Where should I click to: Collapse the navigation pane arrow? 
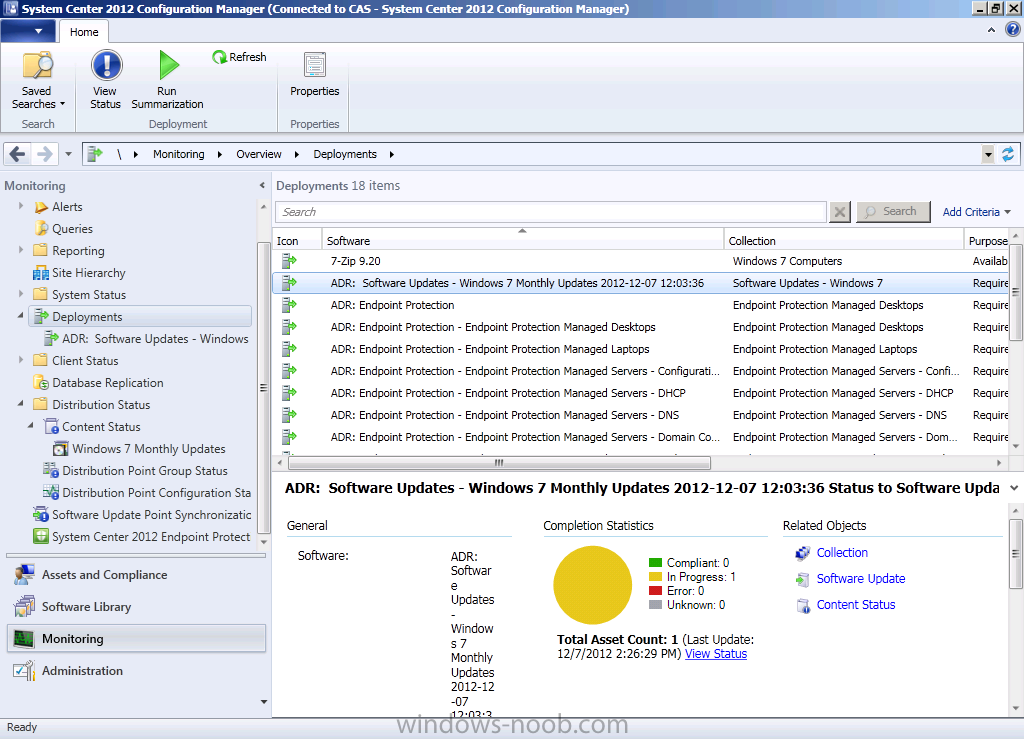tap(262, 185)
